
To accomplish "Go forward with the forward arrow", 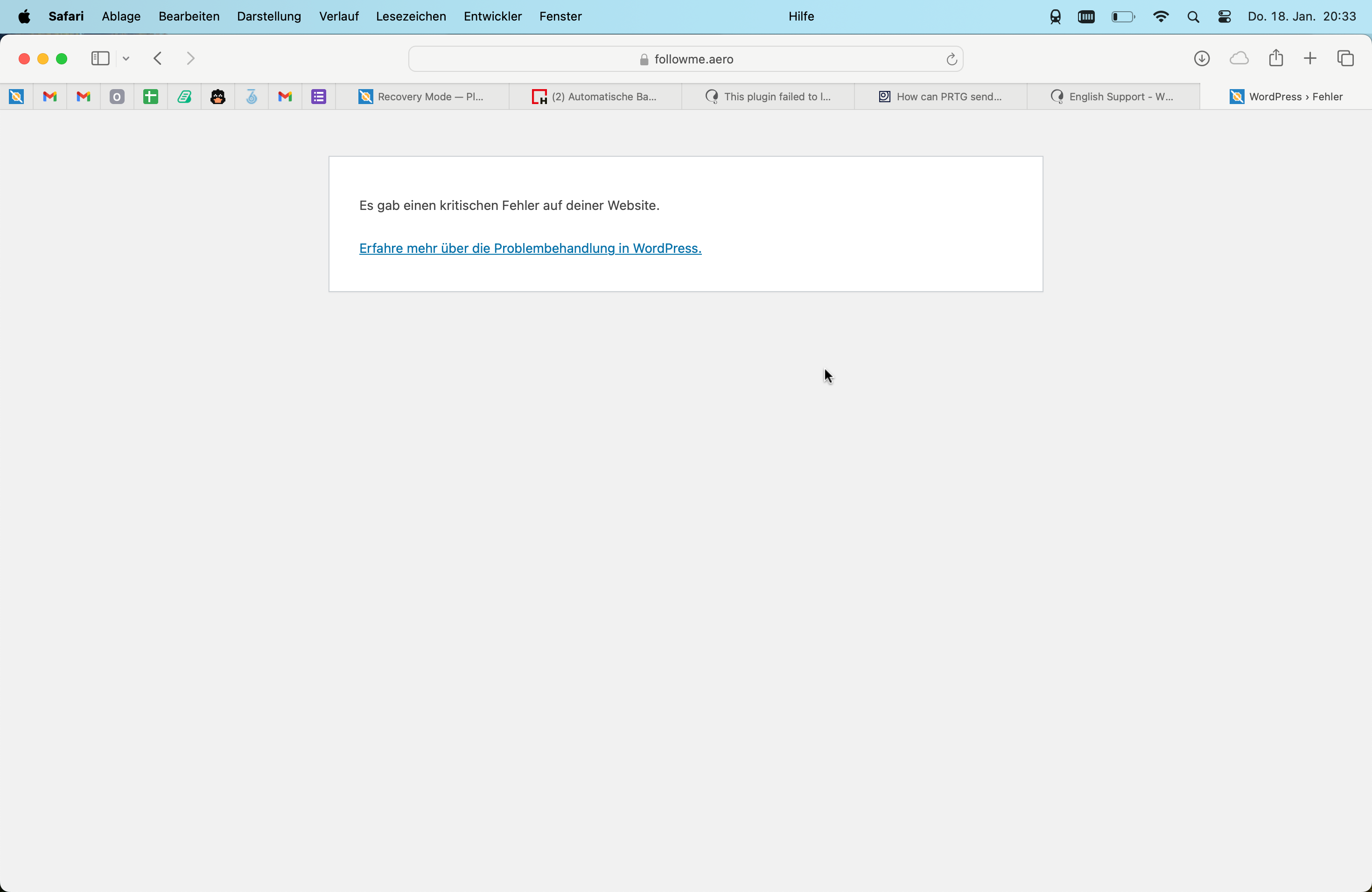I will pyautogui.click(x=191, y=59).
